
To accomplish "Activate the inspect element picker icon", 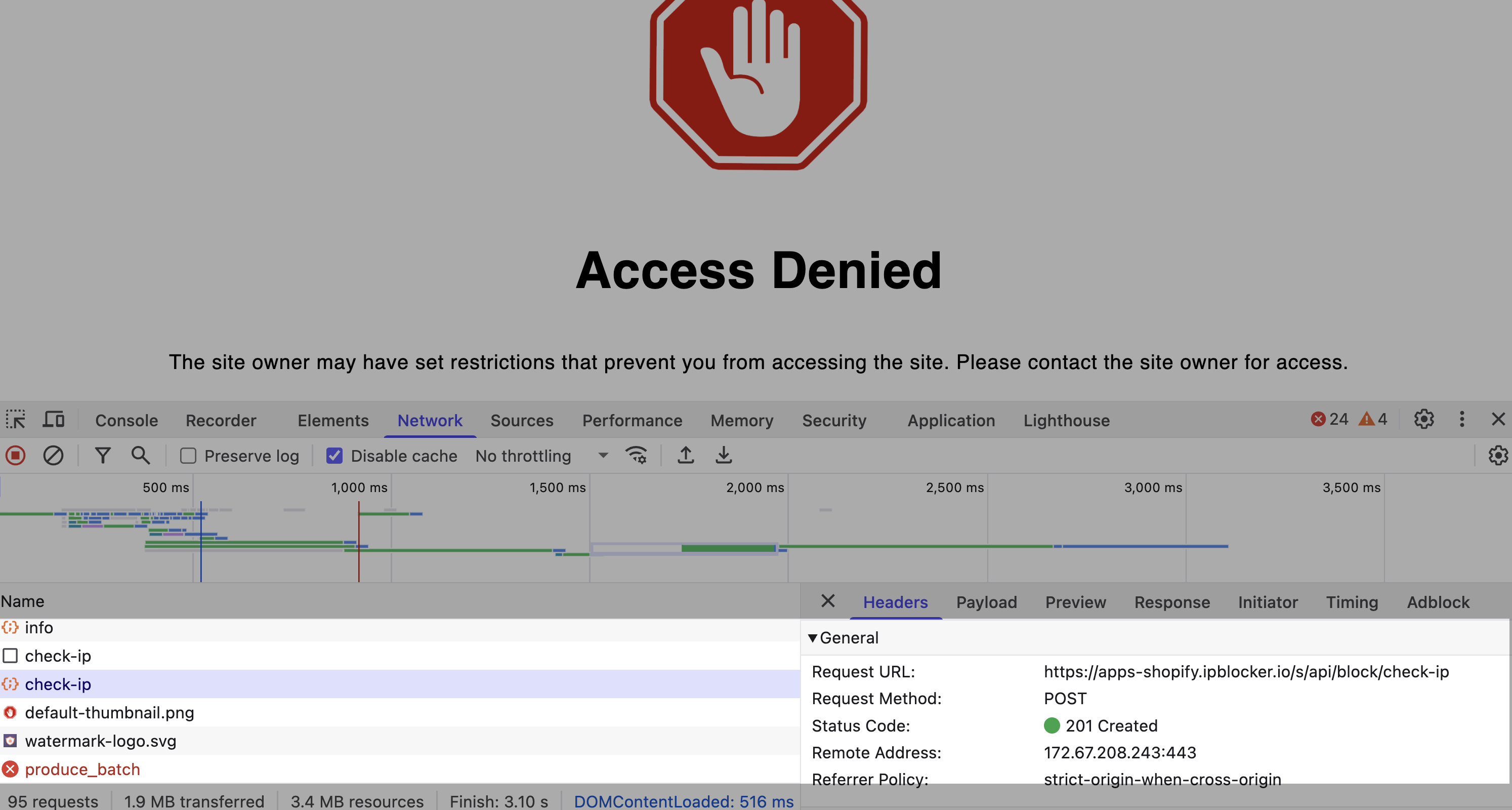I will pyautogui.click(x=15, y=419).
